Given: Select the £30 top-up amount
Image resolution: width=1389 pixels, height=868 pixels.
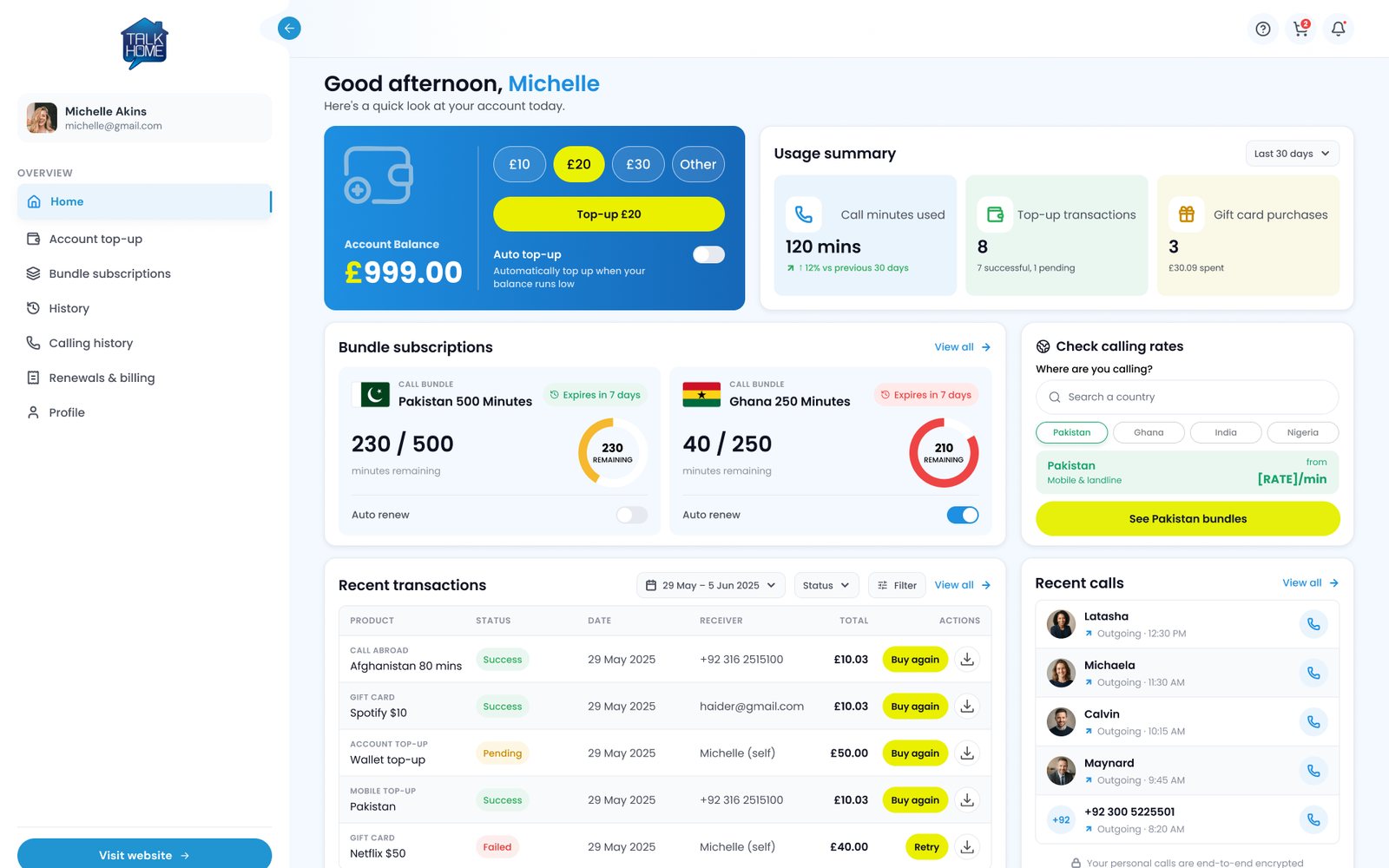Looking at the screenshot, I should [638, 164].
